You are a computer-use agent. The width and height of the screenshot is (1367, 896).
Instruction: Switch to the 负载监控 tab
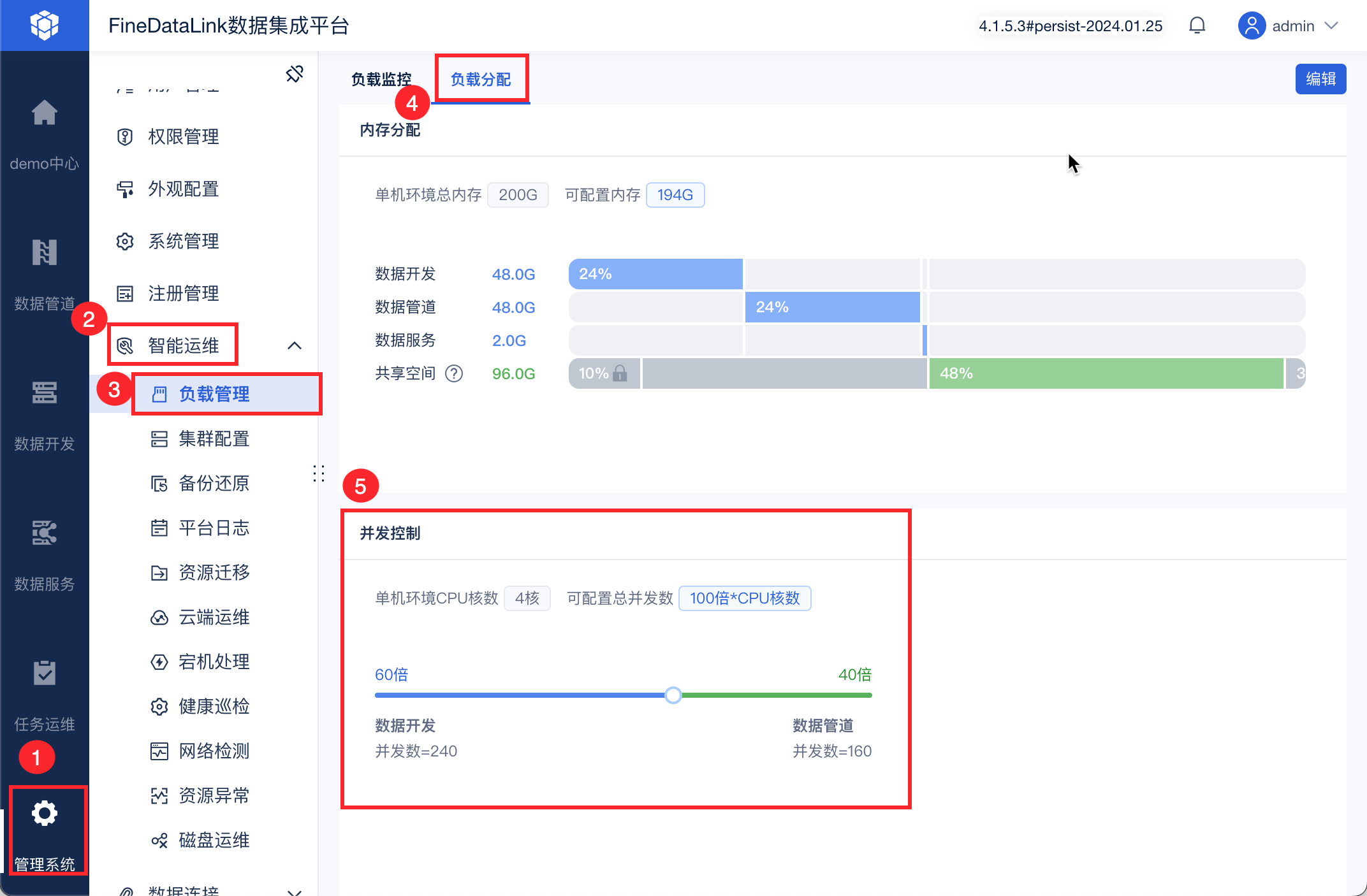point(381,80)
